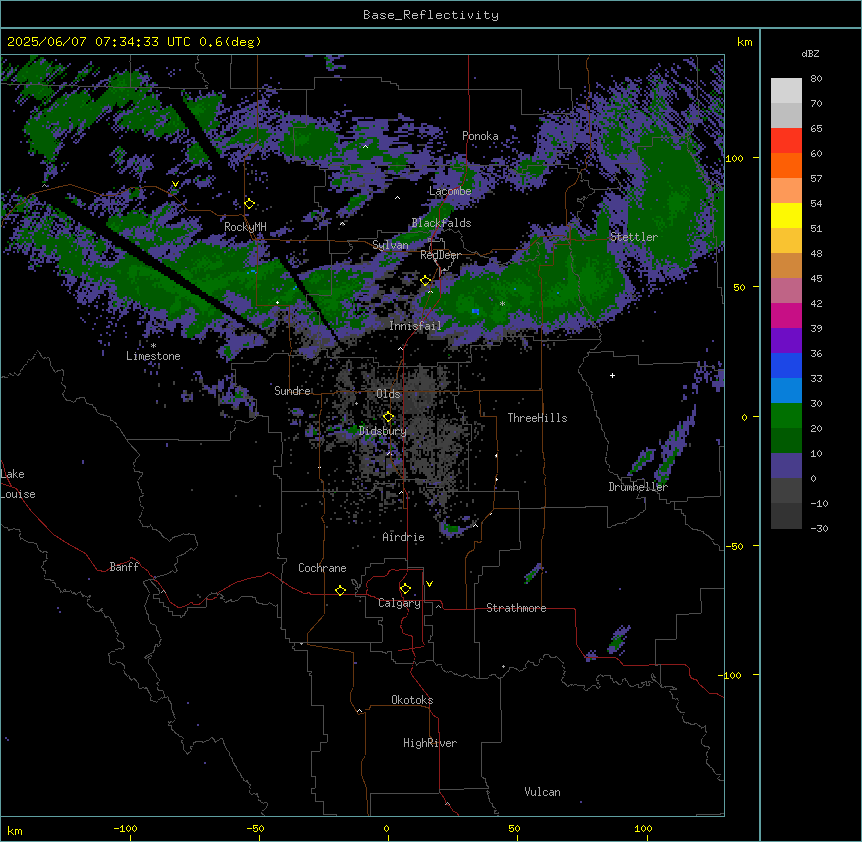Screen dimensions: 862x842
Task: Select the yellow diamond marker under Olds
Action: (x=388, y=417)
